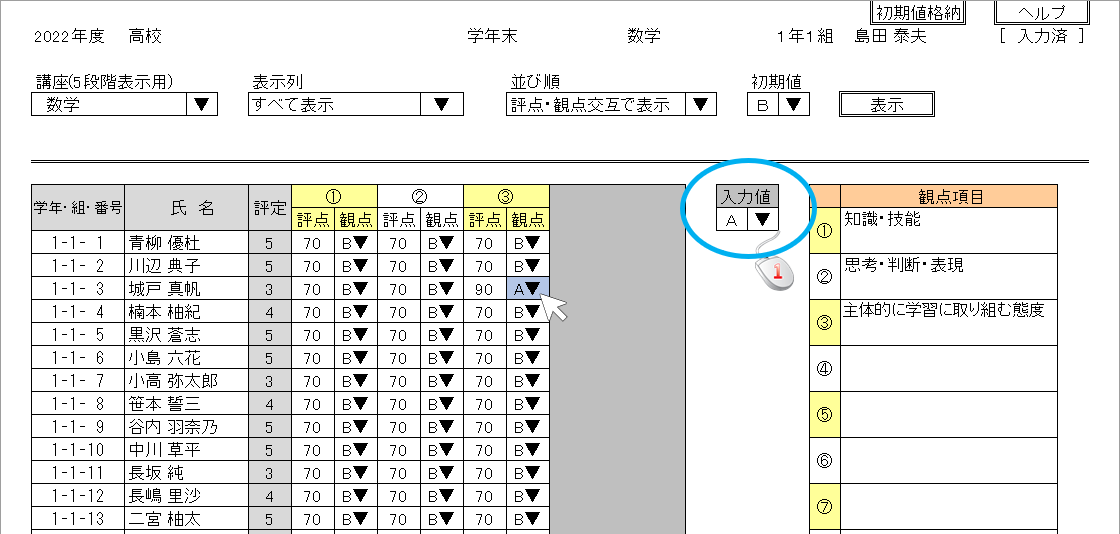Screen dimensions: 1120x534
Task: Select student name 二宮 柚太
Action: [x=164, y=519]
